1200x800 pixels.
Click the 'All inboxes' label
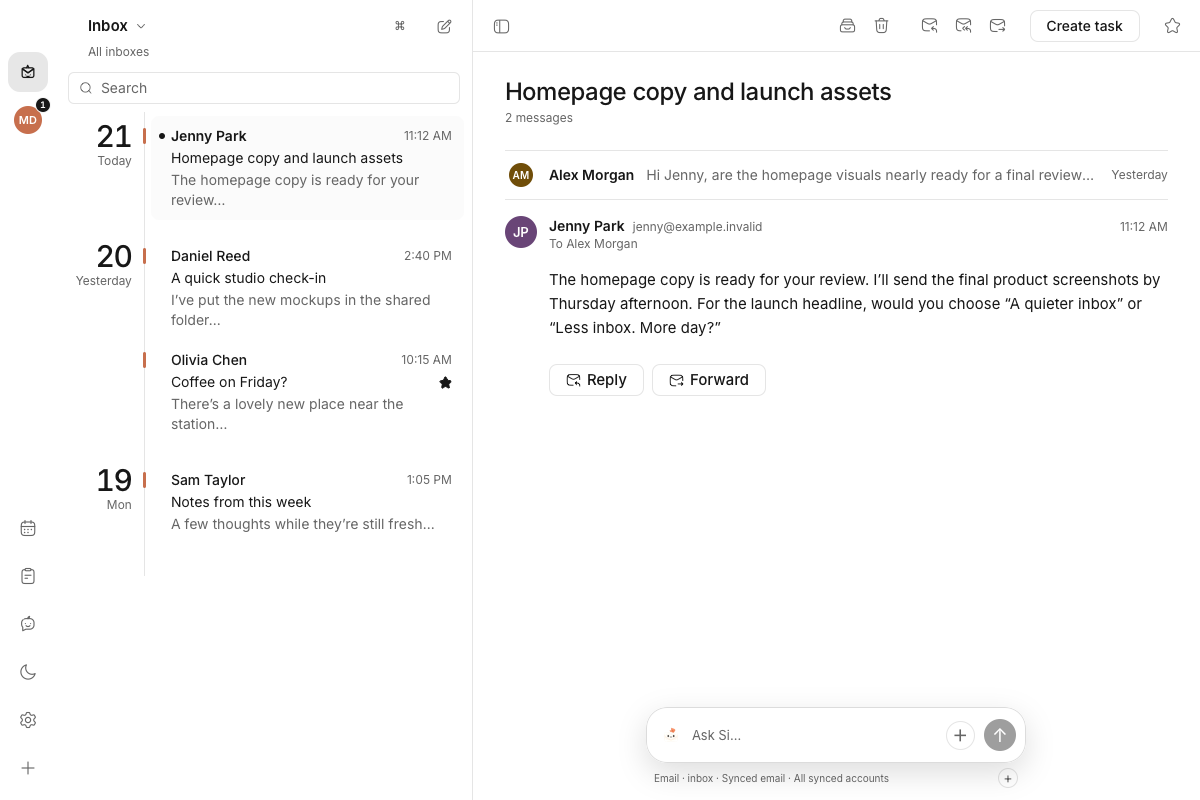coord(118,52)
